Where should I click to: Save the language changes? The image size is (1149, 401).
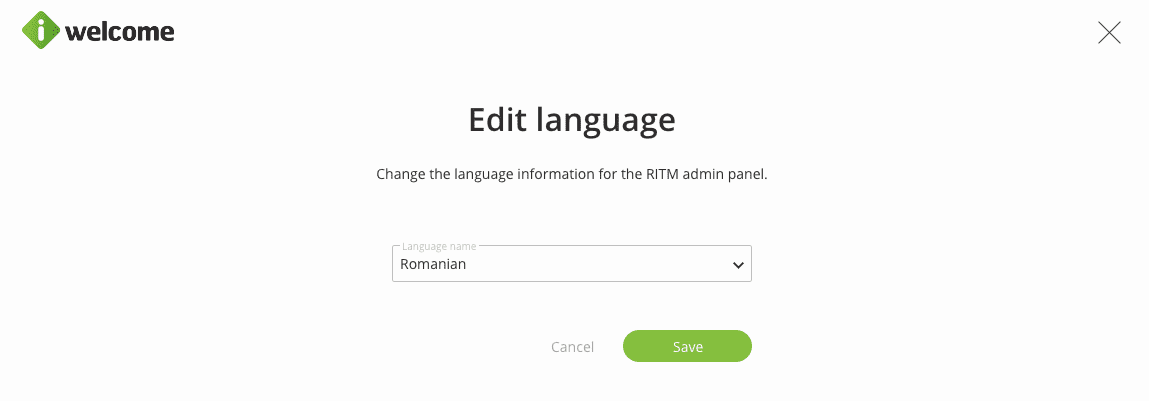[687, 347]
